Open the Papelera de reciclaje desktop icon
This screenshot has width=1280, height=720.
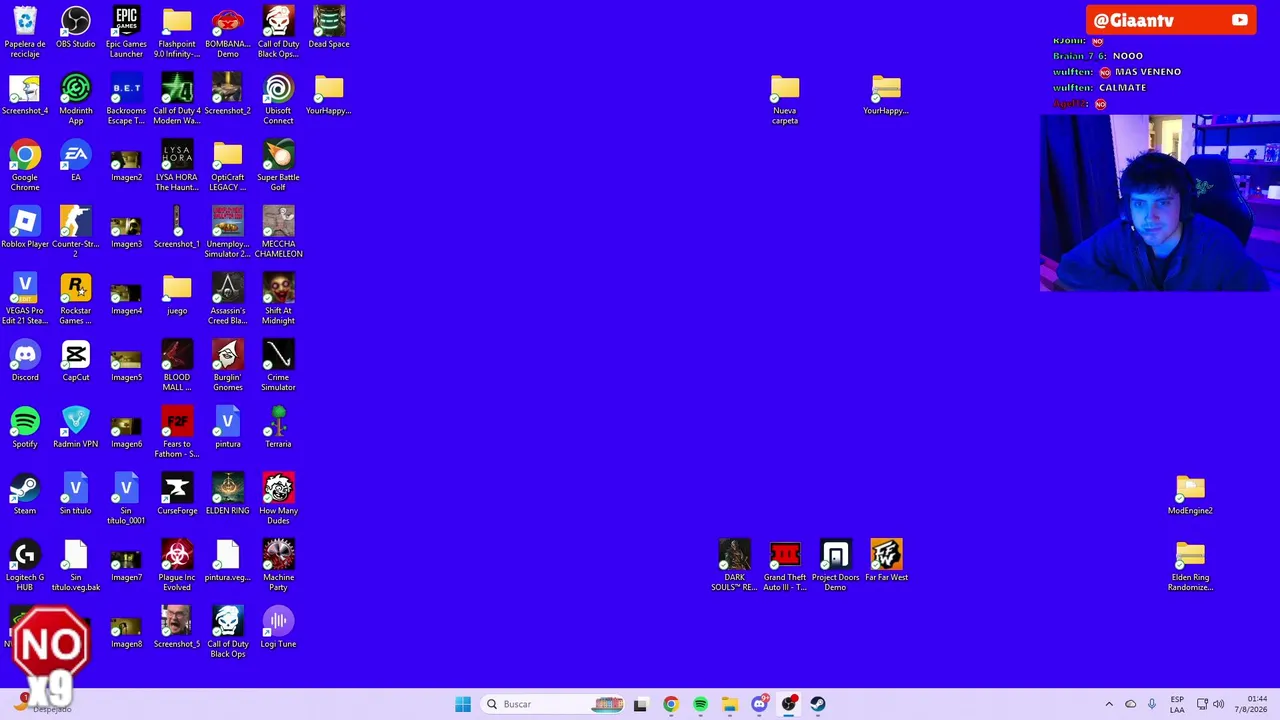coord(25,32)
